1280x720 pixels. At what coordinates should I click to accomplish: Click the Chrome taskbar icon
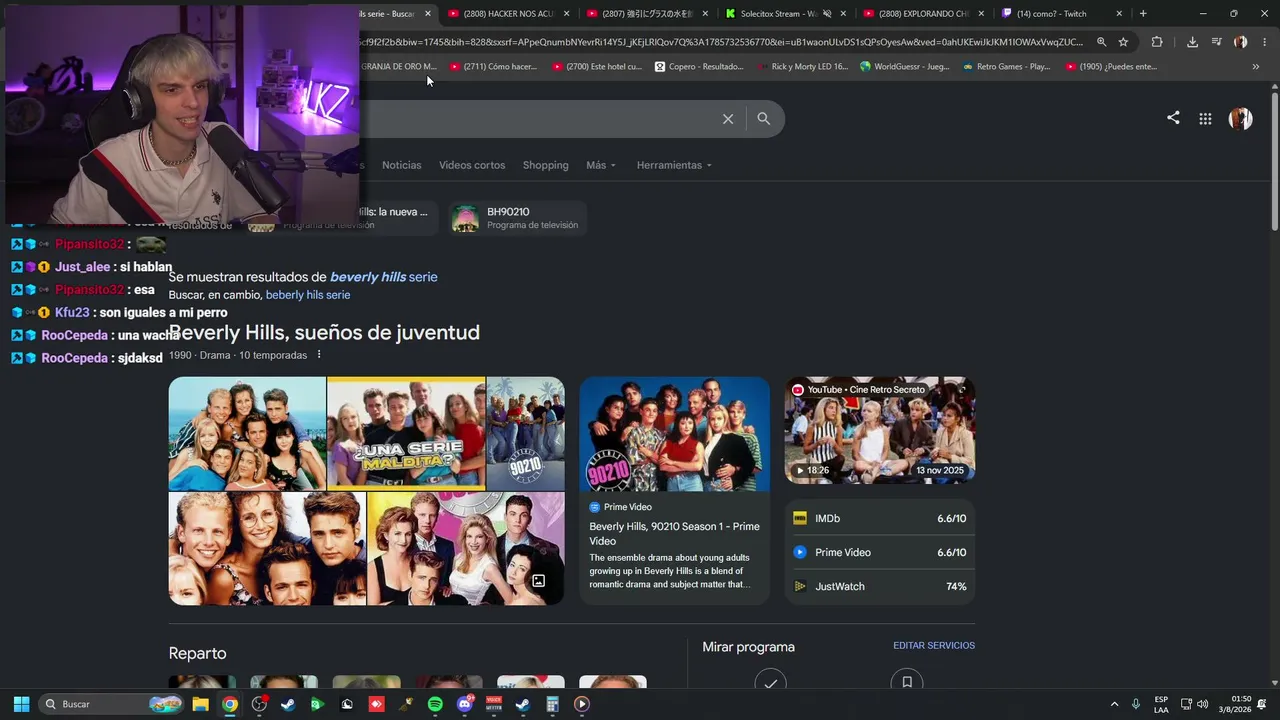click(230, 704)
